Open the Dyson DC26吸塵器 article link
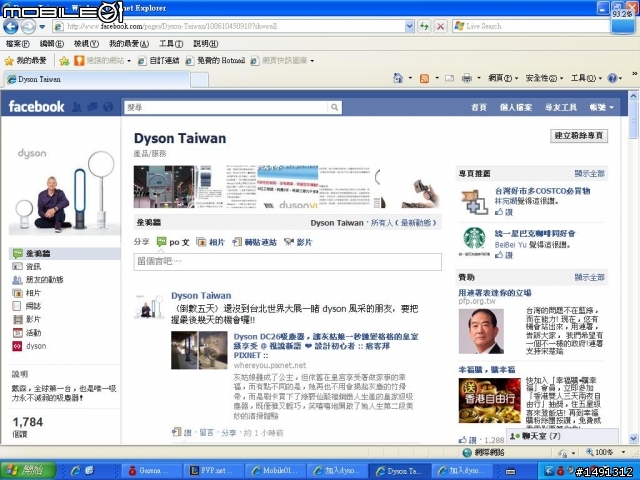Image resolution: width=640 pixels, height=480 pixels. click(x=326, y=345)
